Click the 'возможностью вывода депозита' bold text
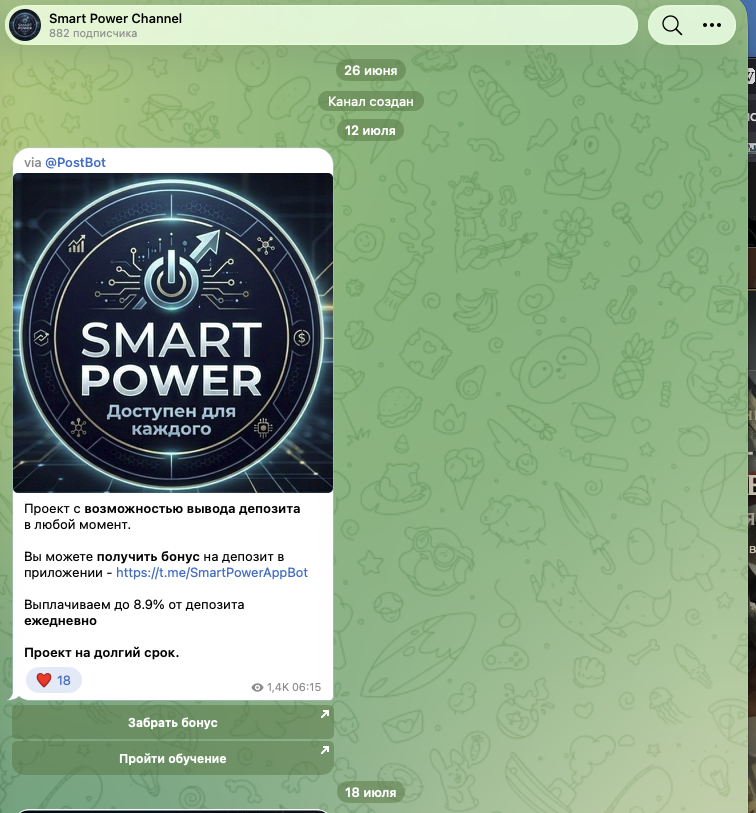 (192, 509)
